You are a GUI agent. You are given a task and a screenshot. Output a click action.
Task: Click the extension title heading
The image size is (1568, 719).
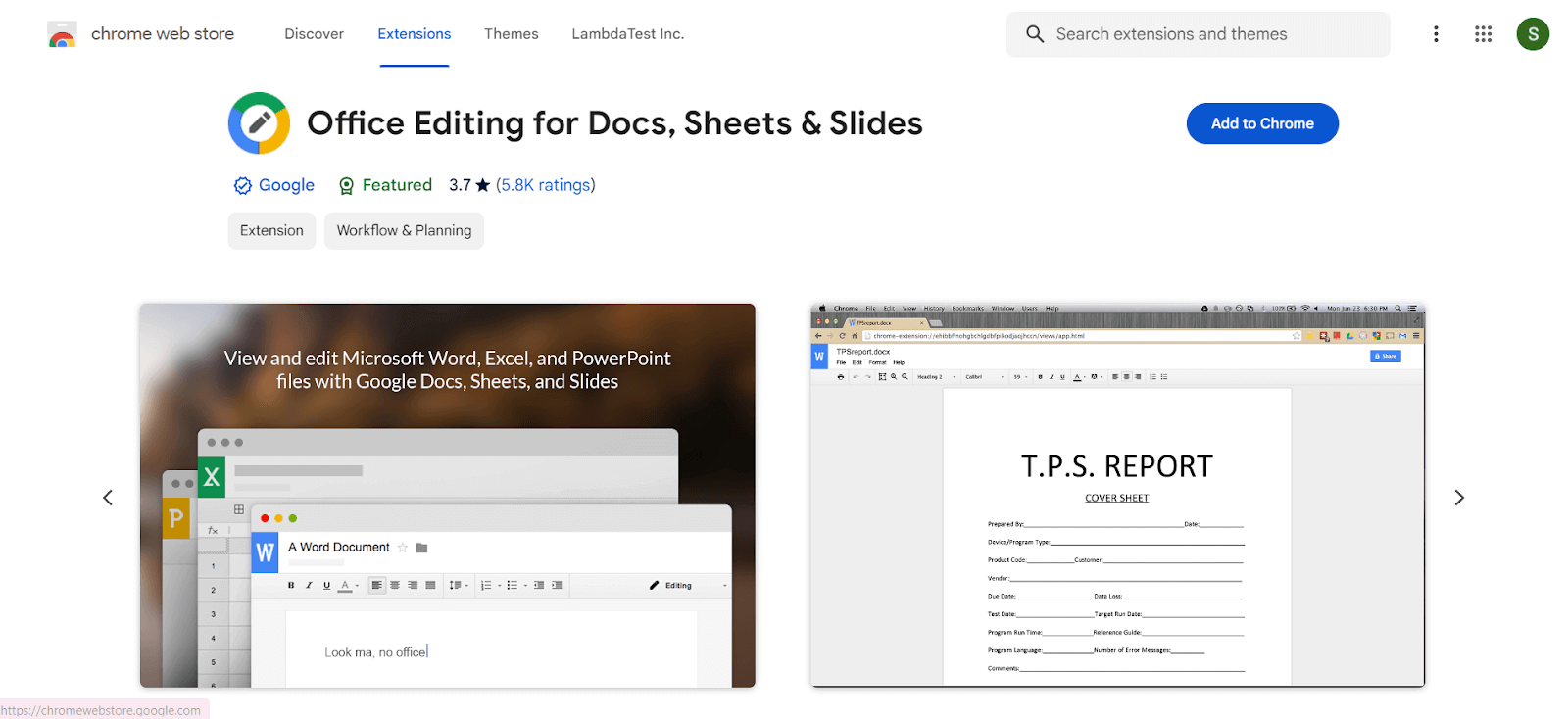614,123
